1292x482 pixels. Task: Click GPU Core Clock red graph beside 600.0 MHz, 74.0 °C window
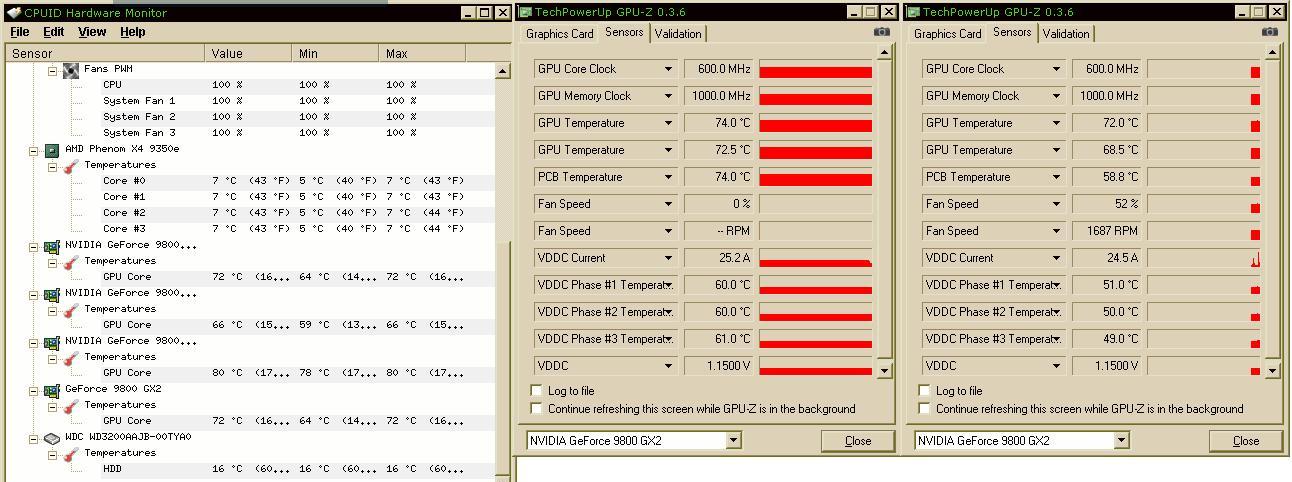(x=816, y=69)
